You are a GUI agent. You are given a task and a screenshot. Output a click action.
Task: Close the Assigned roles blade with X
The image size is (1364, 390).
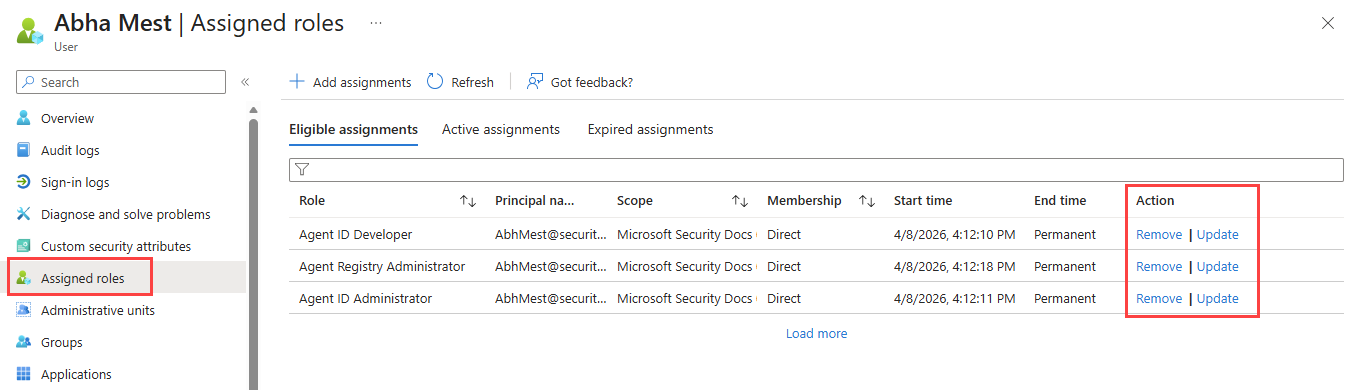tap(1328, 23)
